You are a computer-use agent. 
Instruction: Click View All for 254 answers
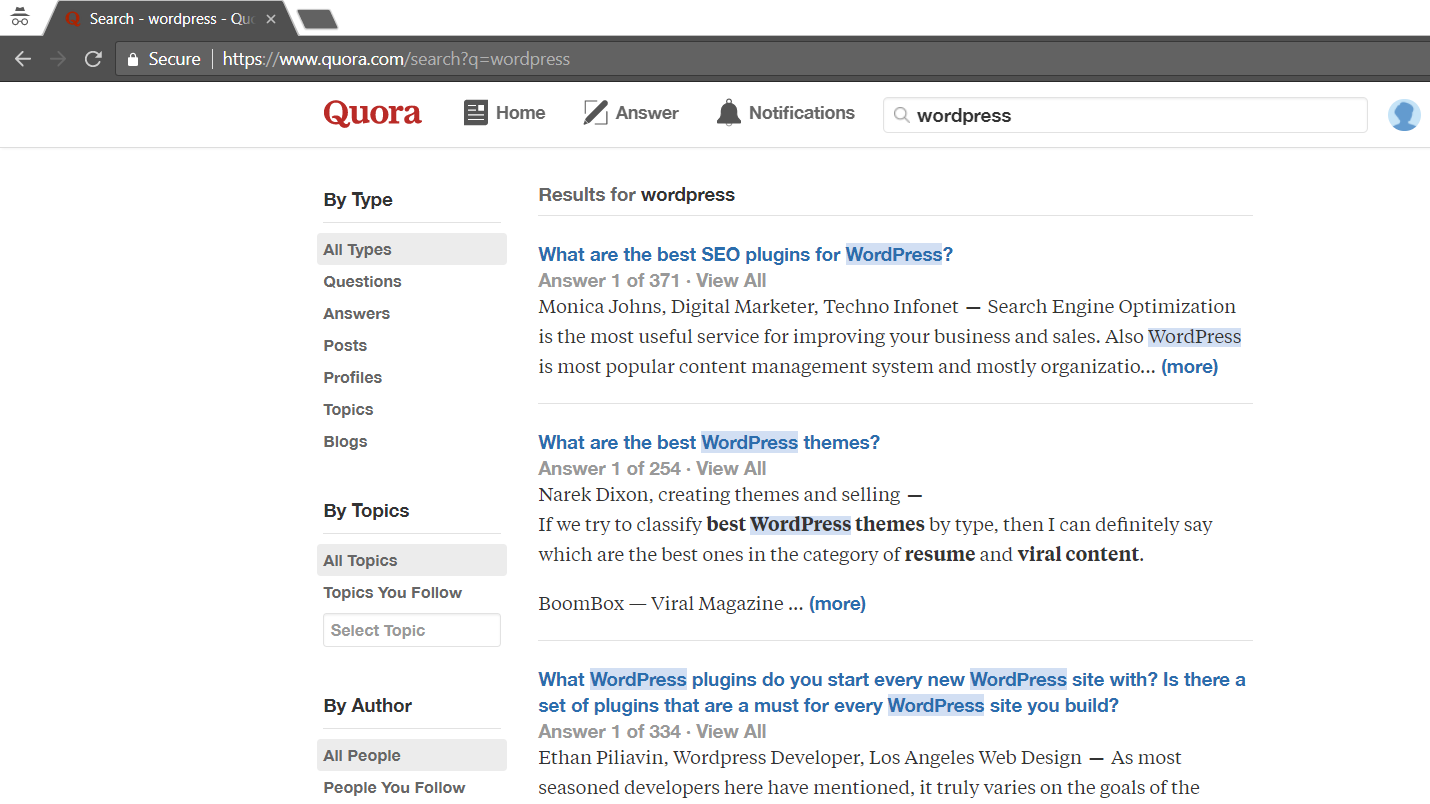[731, 468]
